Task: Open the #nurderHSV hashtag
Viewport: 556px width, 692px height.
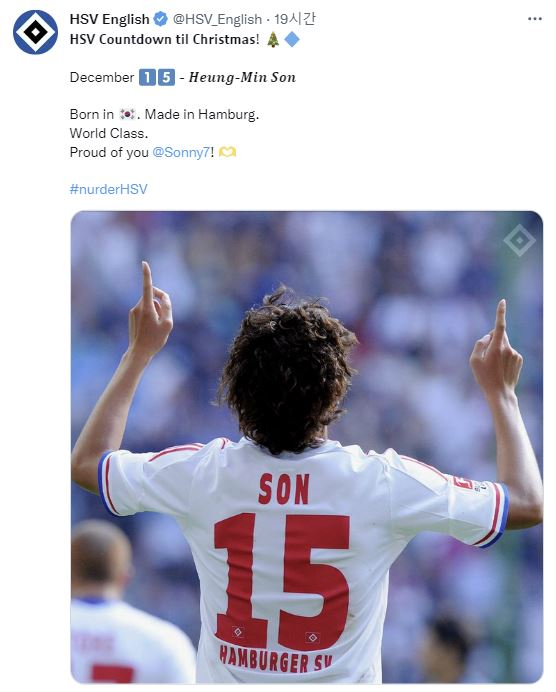Action: click(109, 189)
